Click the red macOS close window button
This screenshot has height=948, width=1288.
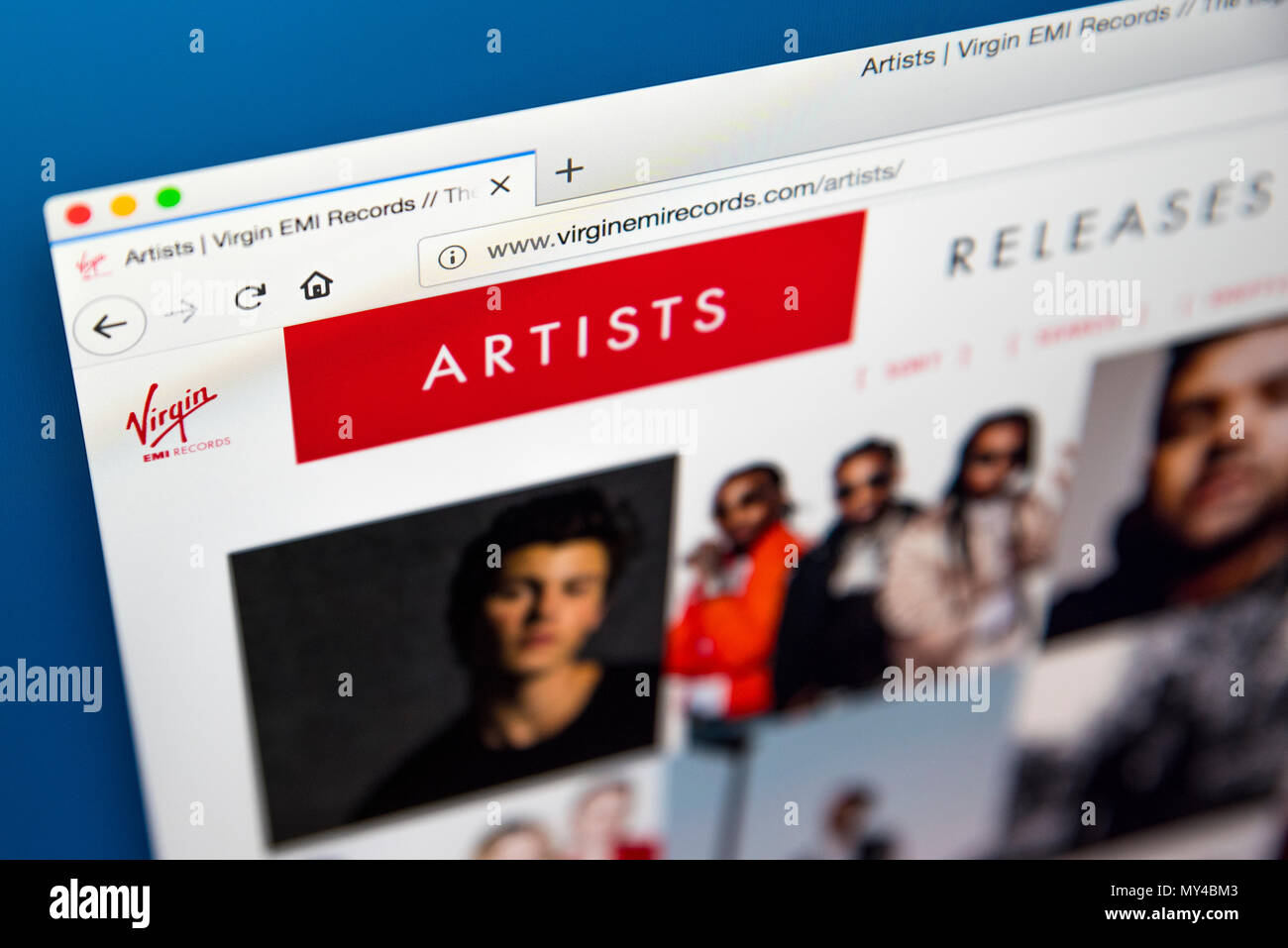pyautogui.click(x=78, y=214)
